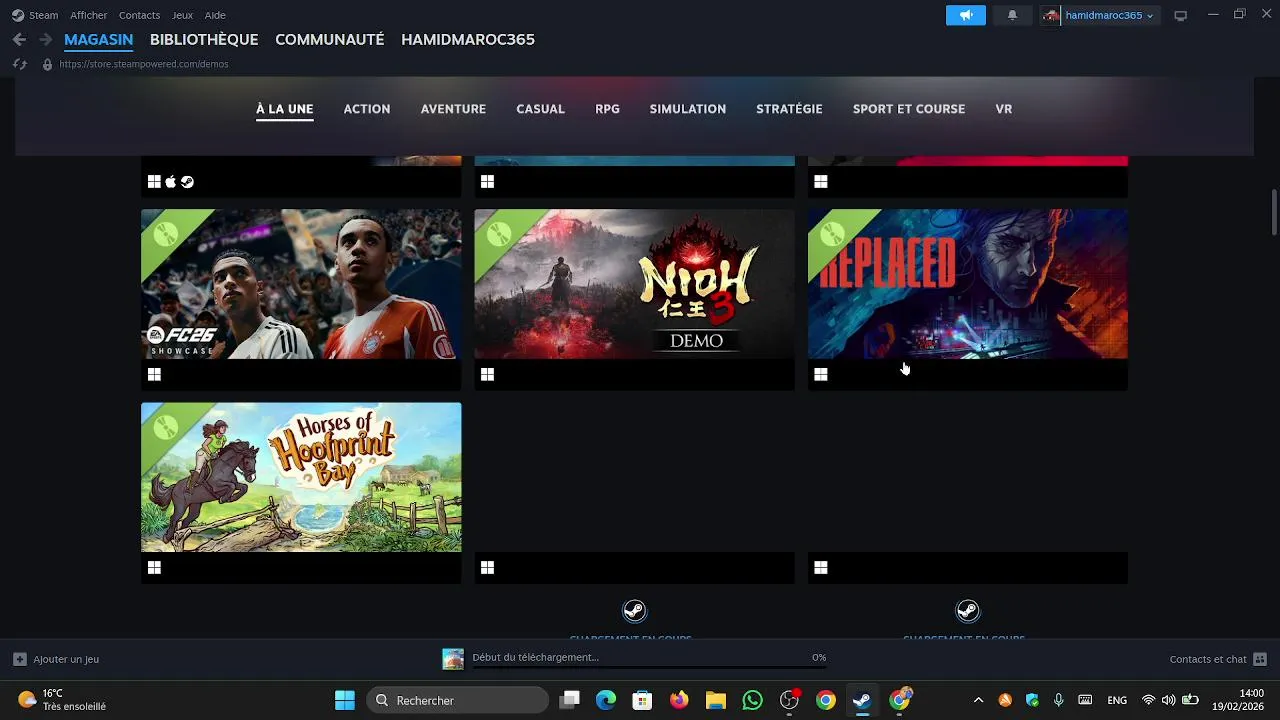This screenshot has height=720, width=1280.
Task: Open Microsoft Store from taskbar
Action: click(x=642, y=700)
